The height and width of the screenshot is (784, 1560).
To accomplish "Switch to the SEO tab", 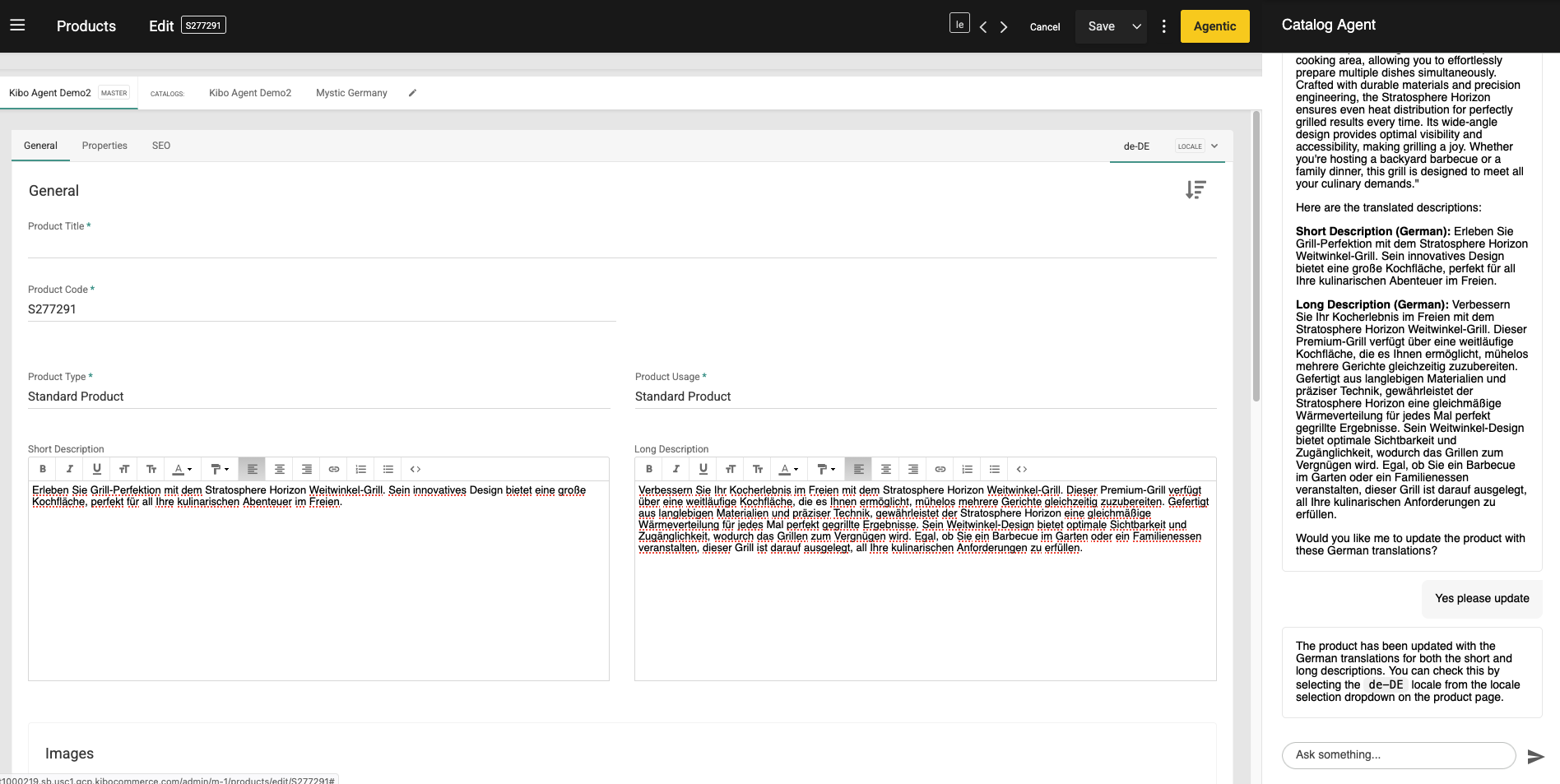I will click(x=161, y=146).
